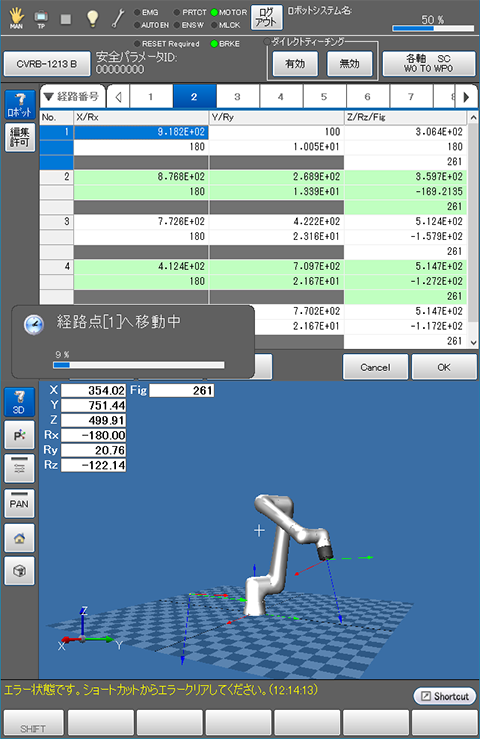Click the 3D cube view icon

19,571
